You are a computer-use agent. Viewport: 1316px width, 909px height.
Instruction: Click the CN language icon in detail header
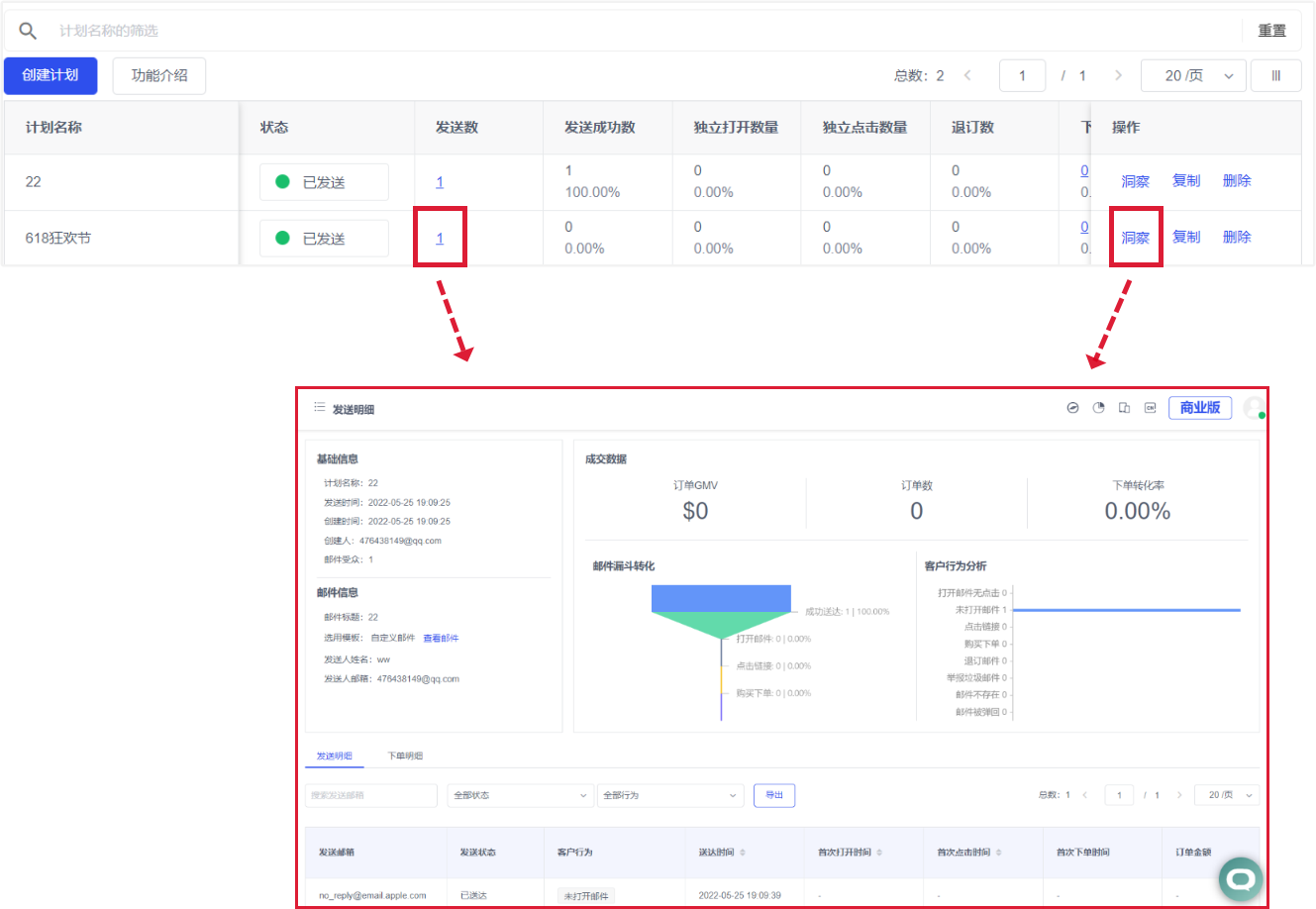(x=1150, y=408)
